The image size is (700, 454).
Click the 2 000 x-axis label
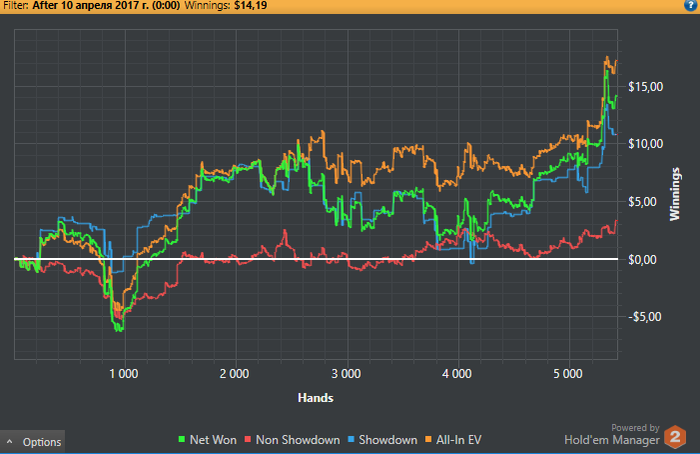[234, 374]
